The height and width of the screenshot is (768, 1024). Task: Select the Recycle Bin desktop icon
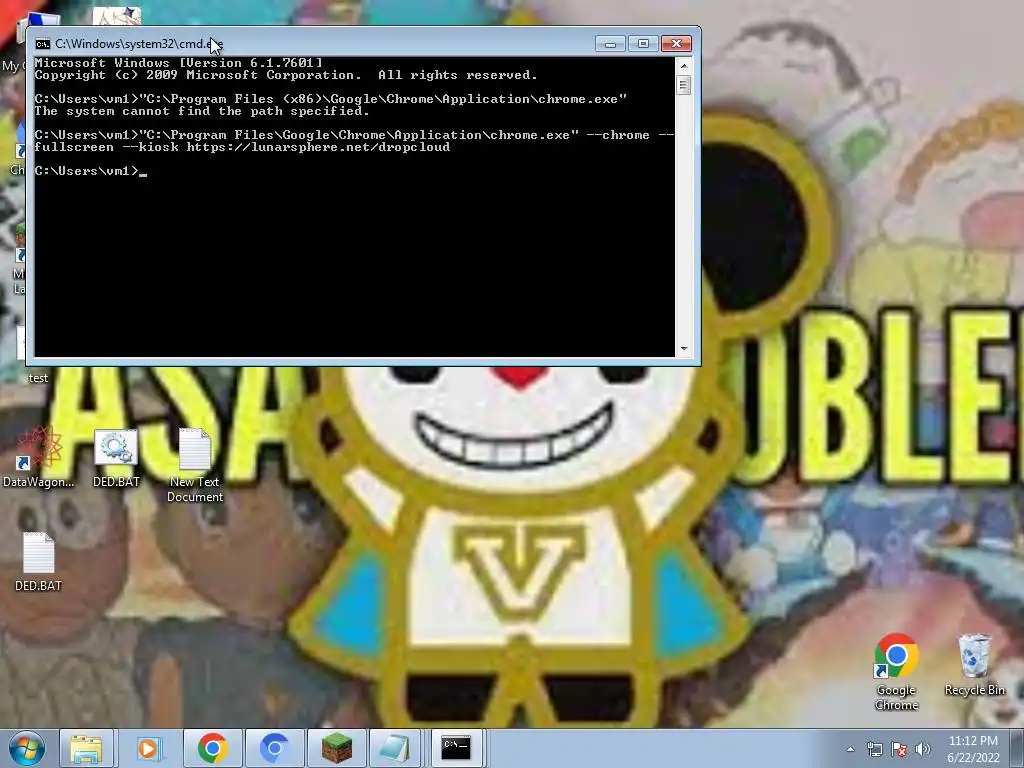974,665
